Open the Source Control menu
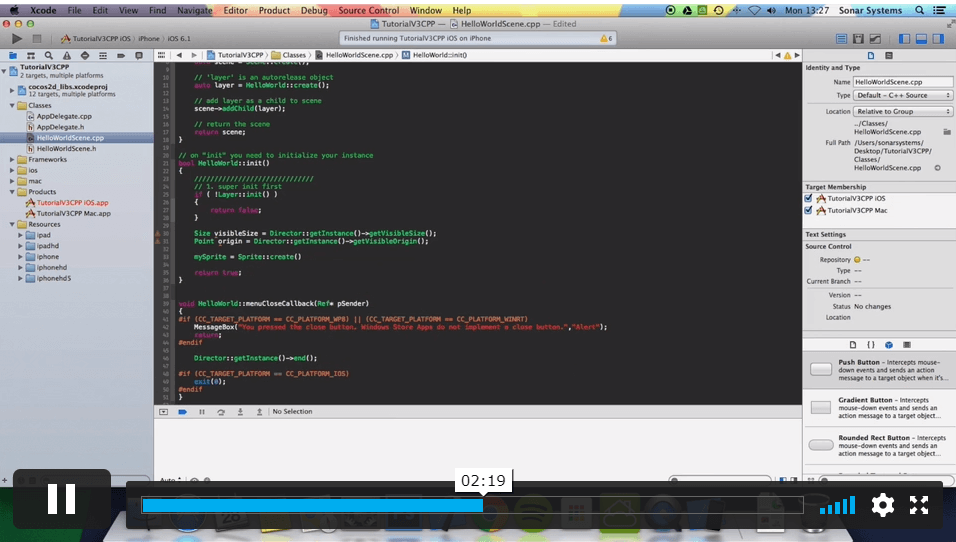The height and width of the screenshot is (542, 956). coord(368,10)
